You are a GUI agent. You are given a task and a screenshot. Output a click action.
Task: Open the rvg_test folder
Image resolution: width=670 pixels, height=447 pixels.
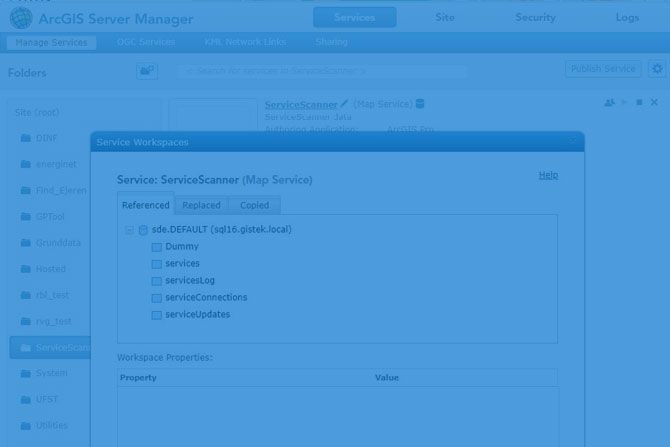pyautogui.click(x=53, y=321)
